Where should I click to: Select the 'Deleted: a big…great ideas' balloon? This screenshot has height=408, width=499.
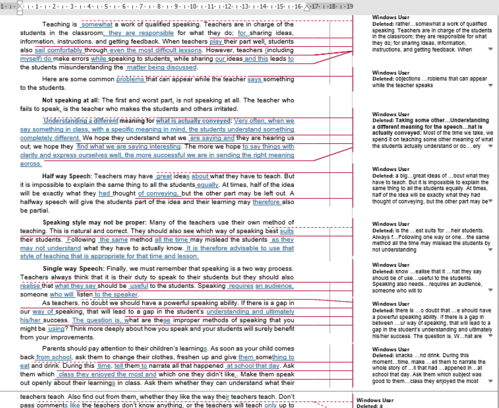[x=432, y=185]
